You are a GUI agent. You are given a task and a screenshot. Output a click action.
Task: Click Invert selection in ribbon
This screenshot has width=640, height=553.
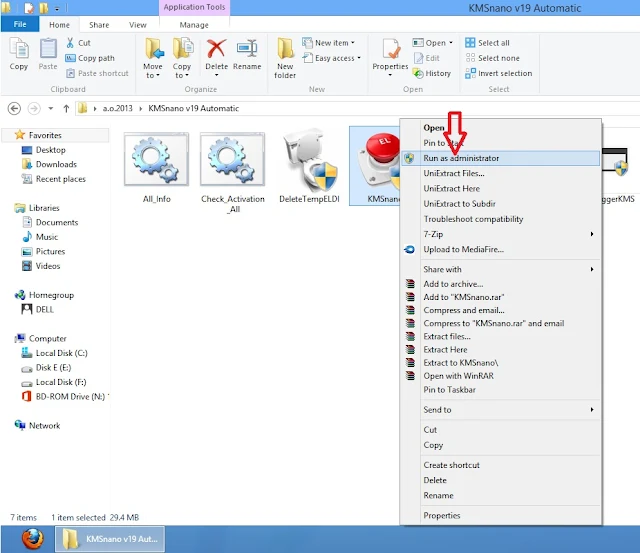498,73
